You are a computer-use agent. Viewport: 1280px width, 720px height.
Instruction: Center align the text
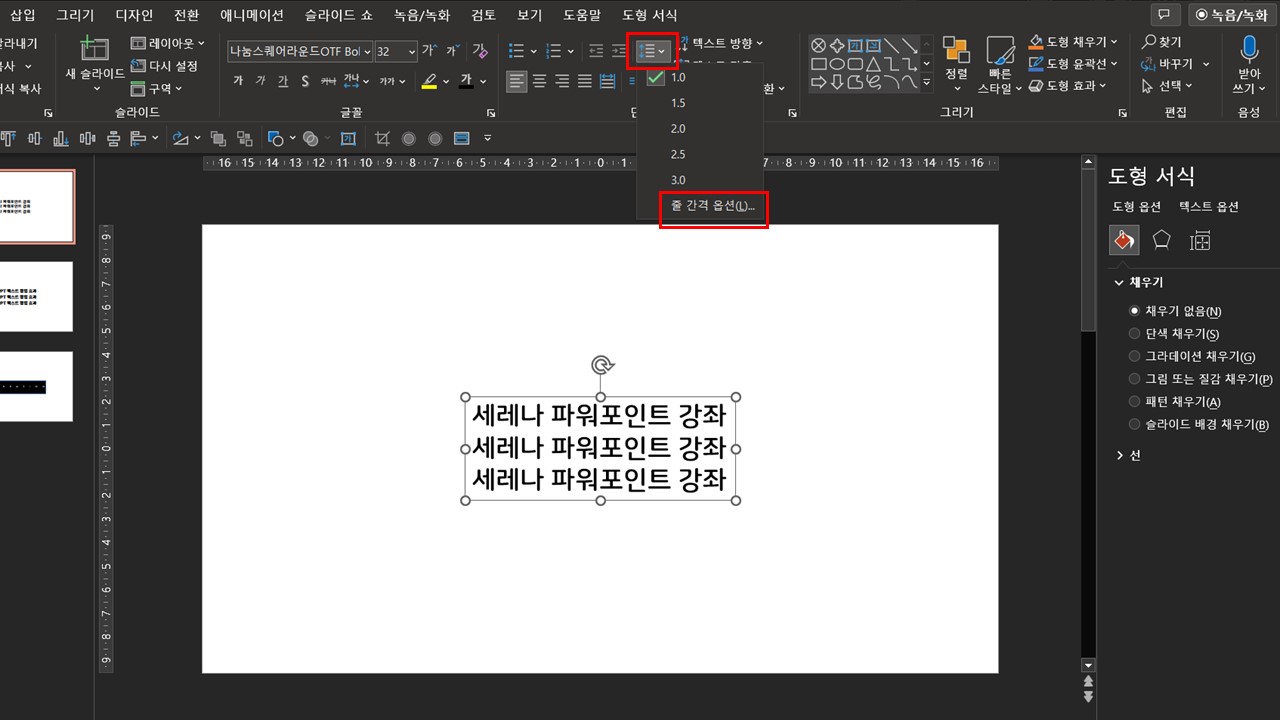539,81
